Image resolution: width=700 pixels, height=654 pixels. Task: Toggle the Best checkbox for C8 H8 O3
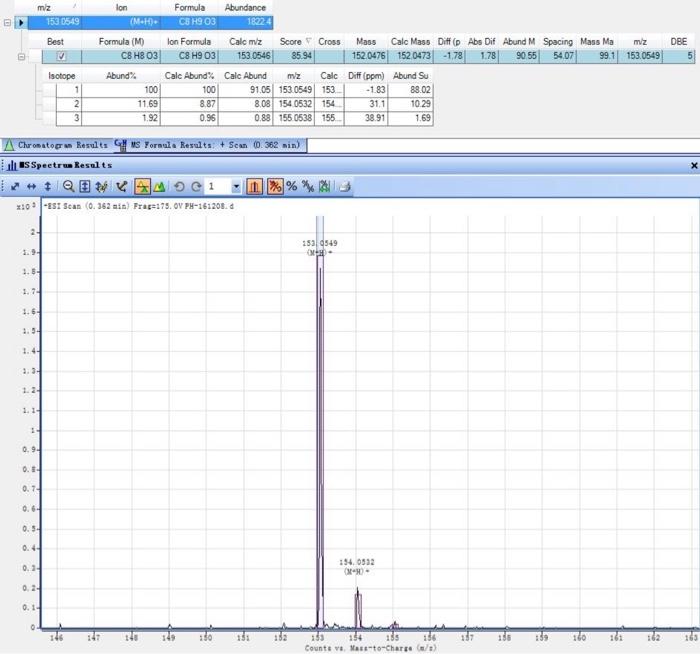(62, 56)
